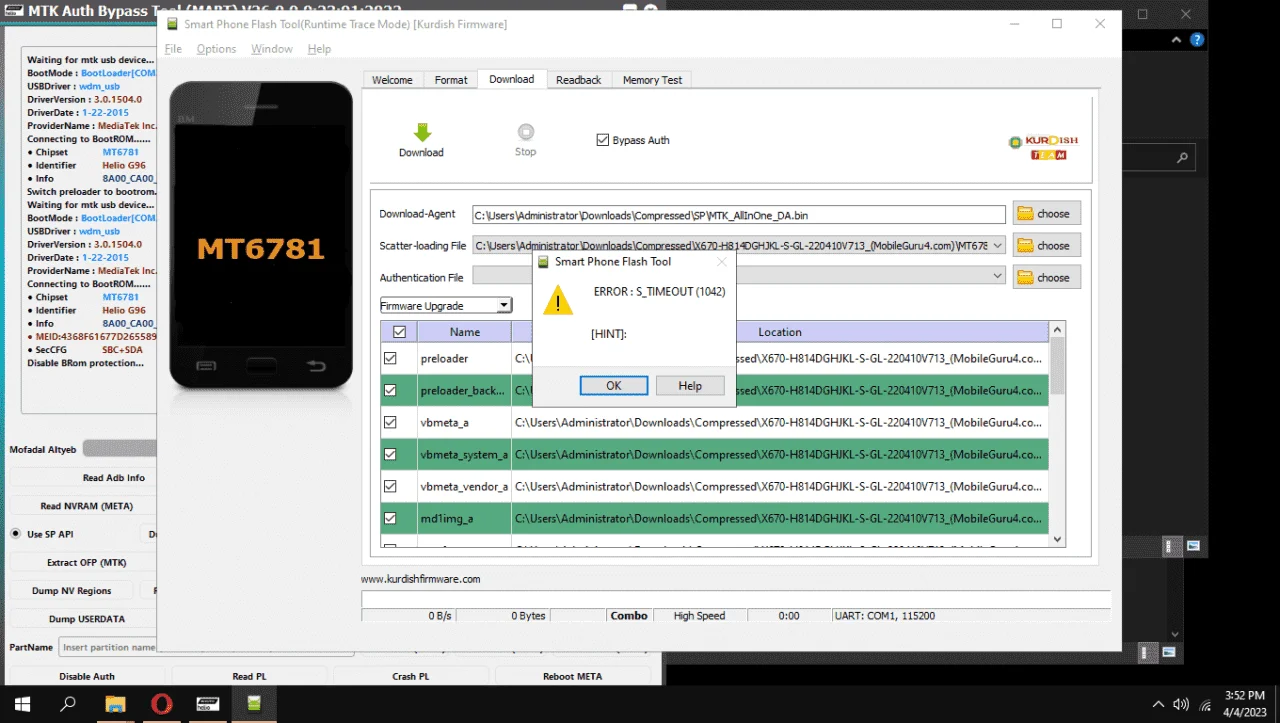Click the Reboot META button
This screenshot has height=723, width=1280.
pos(573,676)
